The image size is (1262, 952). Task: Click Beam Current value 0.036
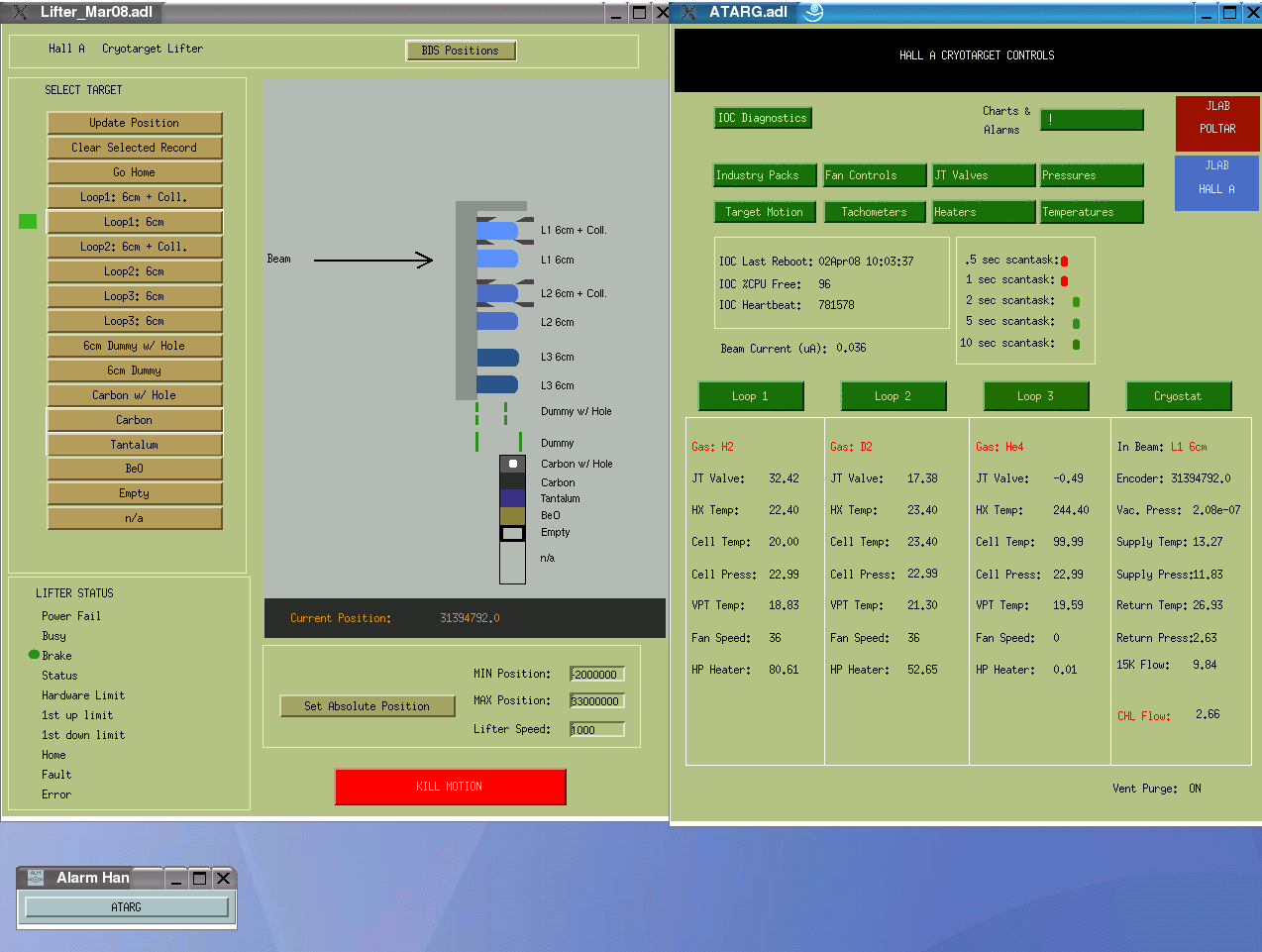click(x=851, y=349)
